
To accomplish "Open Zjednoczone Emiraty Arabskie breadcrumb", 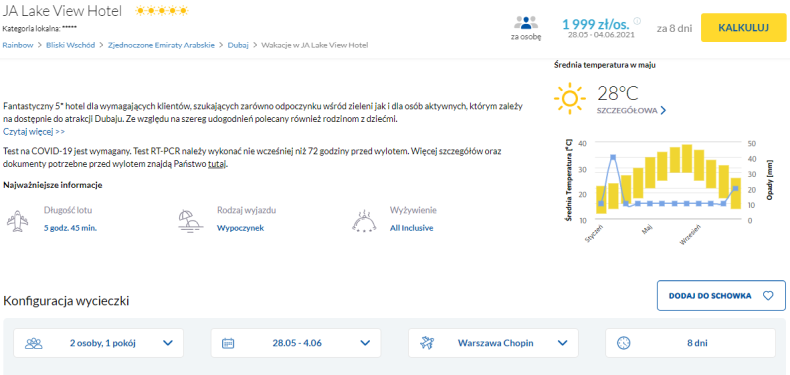I will (x=161, y=45).
